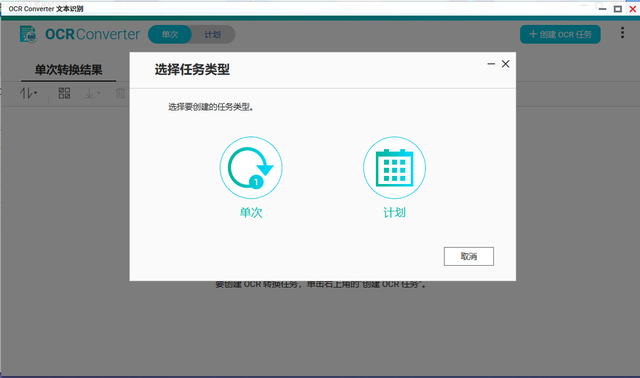Screen dimensions: 640x378
Task: Click the OCR Converter logo icon
Action: pos(28,34)
